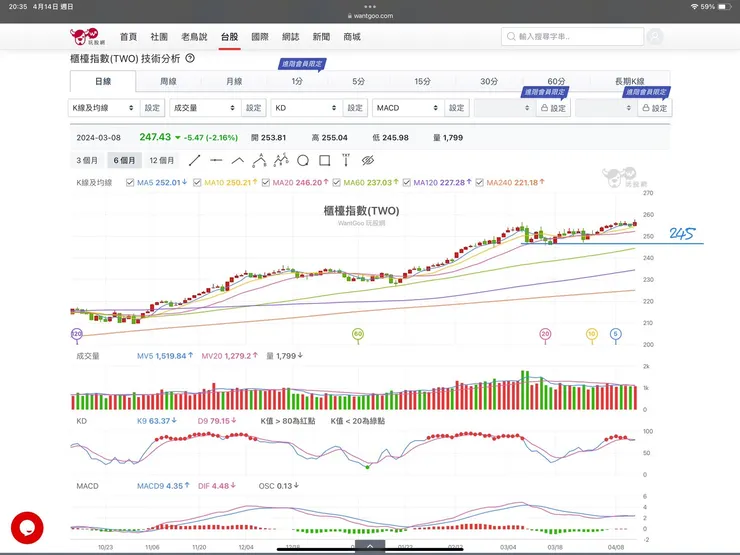The width and height of the screenshot is (740, 555).
Task: Click 設定 next to K線及均線
Action: pyautogui.click(x=152, y=108)
